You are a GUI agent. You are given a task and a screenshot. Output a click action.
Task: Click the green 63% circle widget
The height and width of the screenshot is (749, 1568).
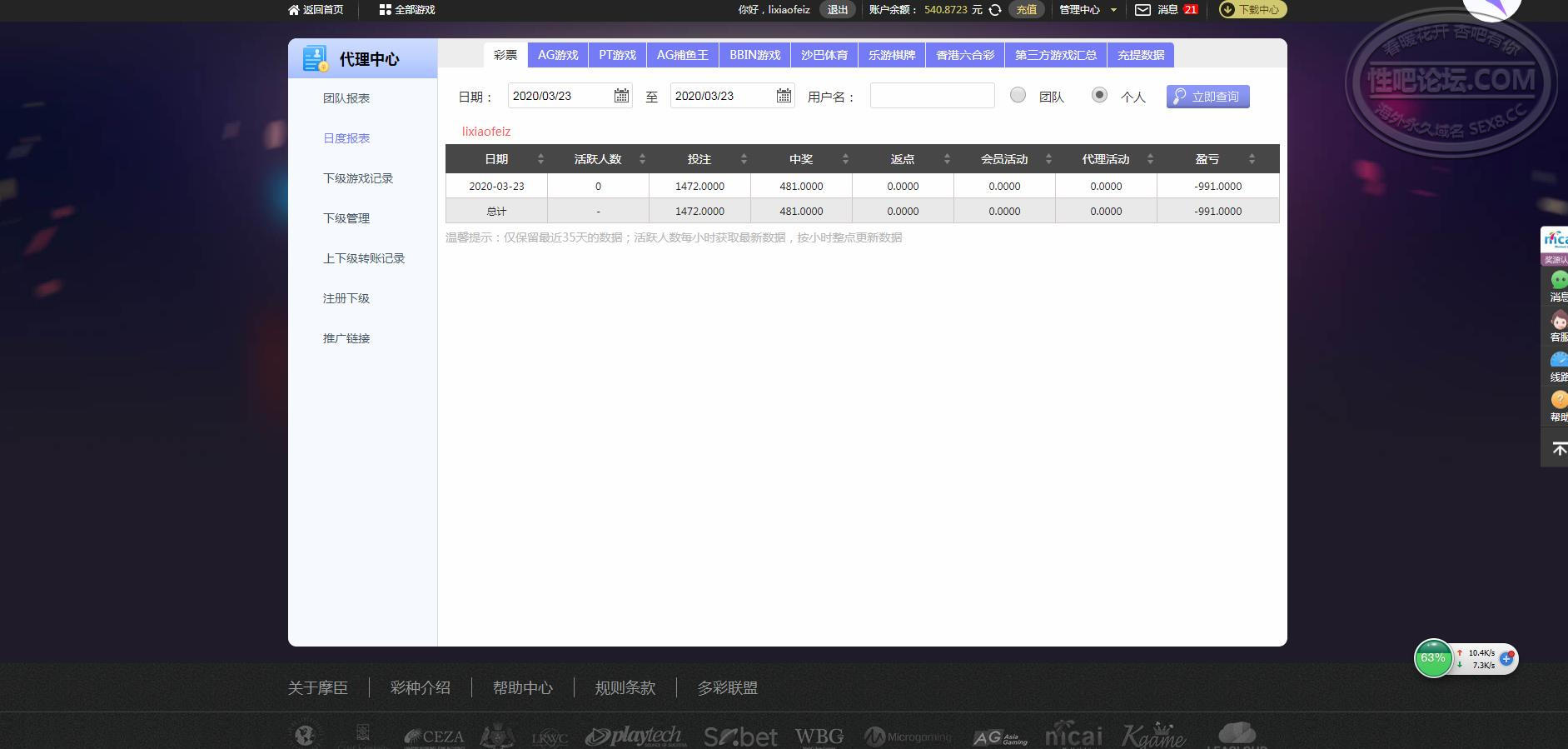[x=1433, y=658]
